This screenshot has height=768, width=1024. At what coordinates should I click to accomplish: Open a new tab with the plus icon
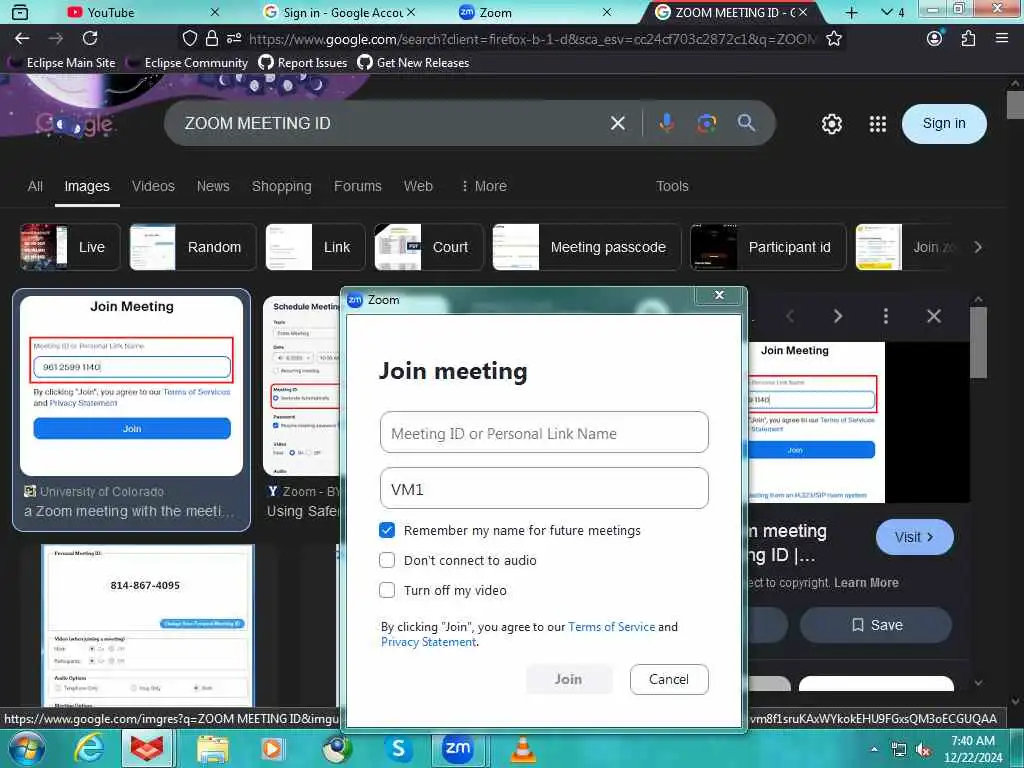click(852, 12)
